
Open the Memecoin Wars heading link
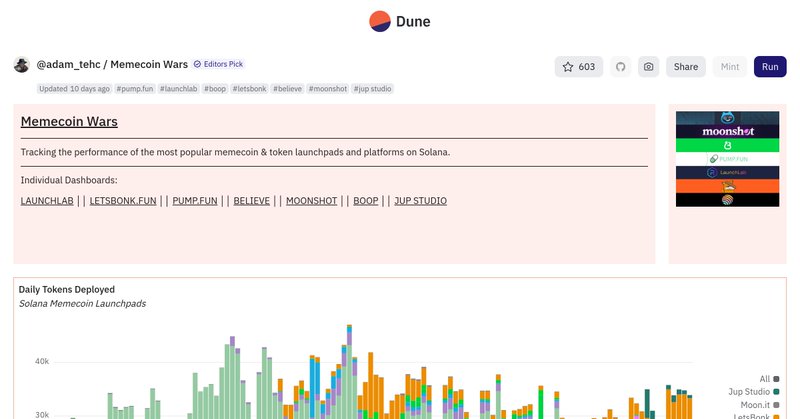pyautogui.click(x=69, y=121)
